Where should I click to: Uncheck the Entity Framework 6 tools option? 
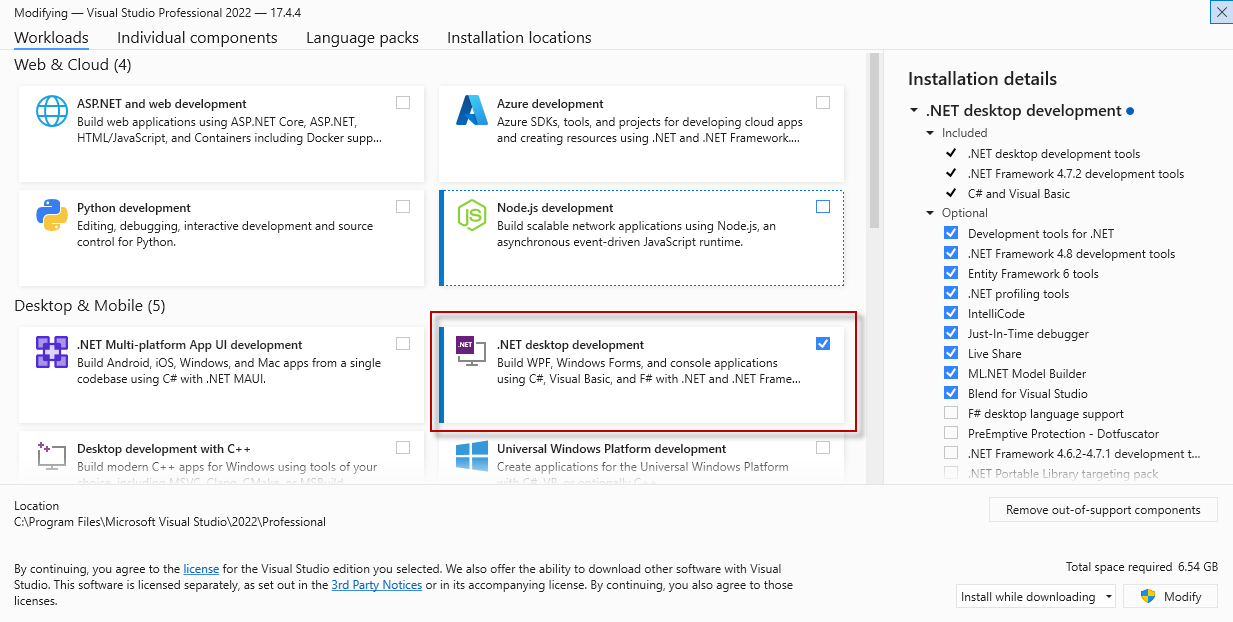pyautogui.click(x=950, y=273)
